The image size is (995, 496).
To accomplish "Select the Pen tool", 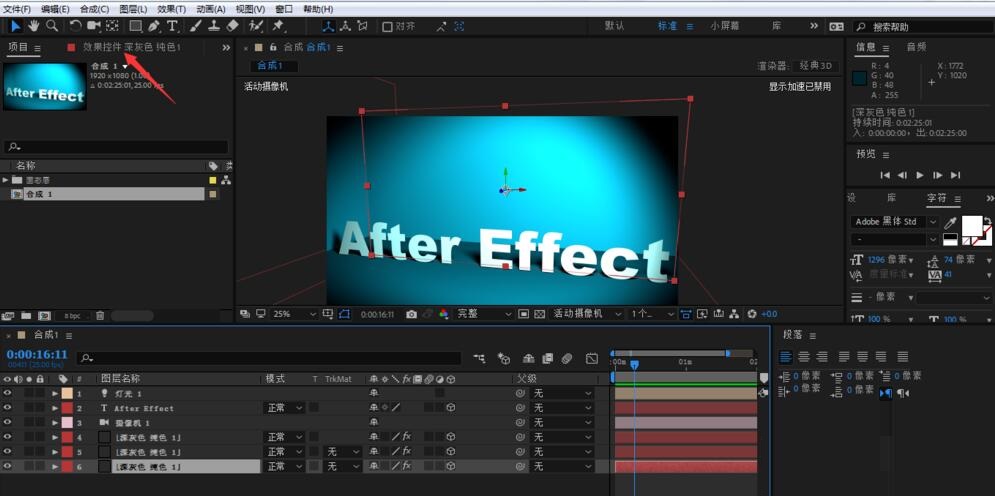I will point(154,26).
